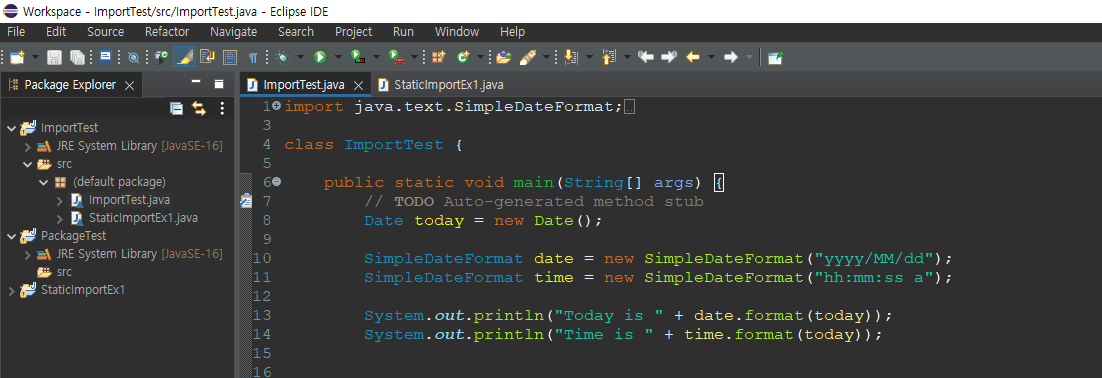
Task: Toggle Block Selection Mode icon
Action: (230, 58)
